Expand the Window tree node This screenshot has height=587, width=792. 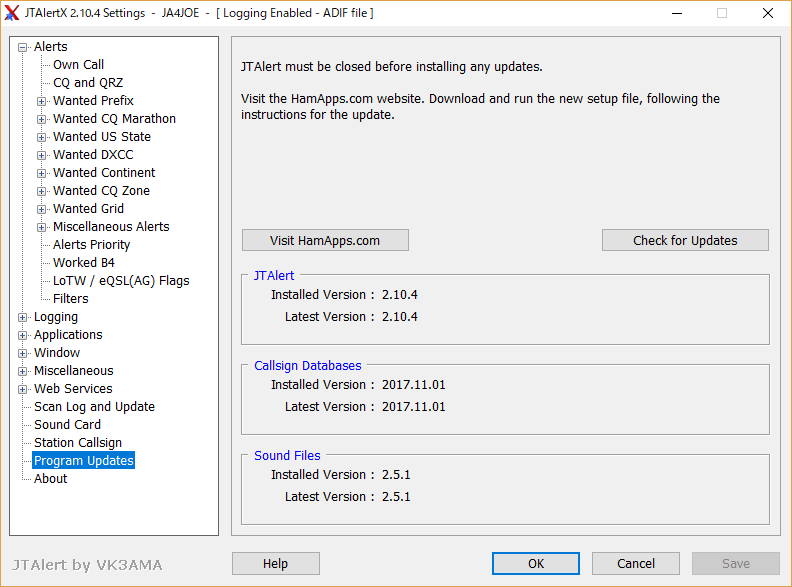point(22,353)
